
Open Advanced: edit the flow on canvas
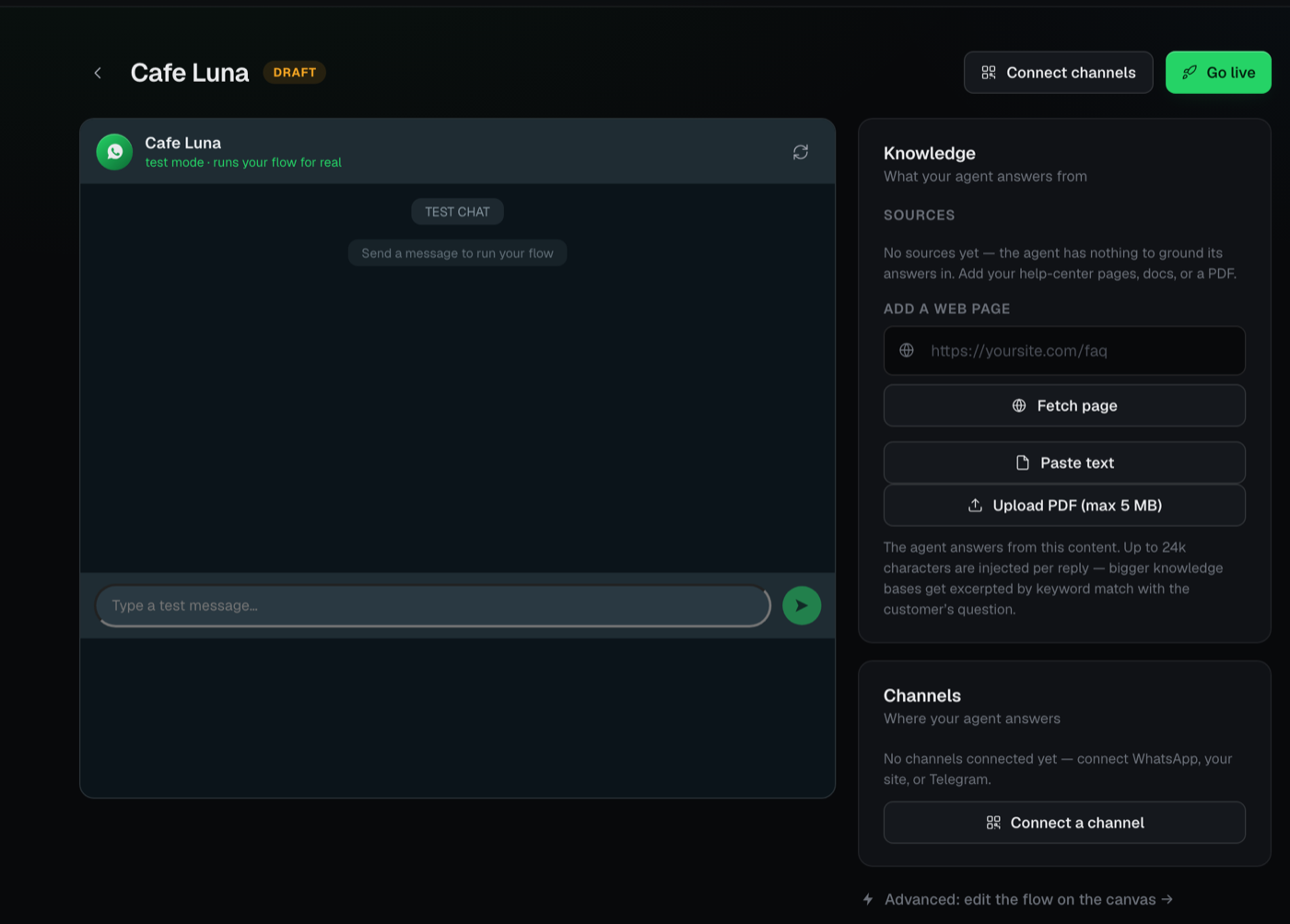[1028, 899]
